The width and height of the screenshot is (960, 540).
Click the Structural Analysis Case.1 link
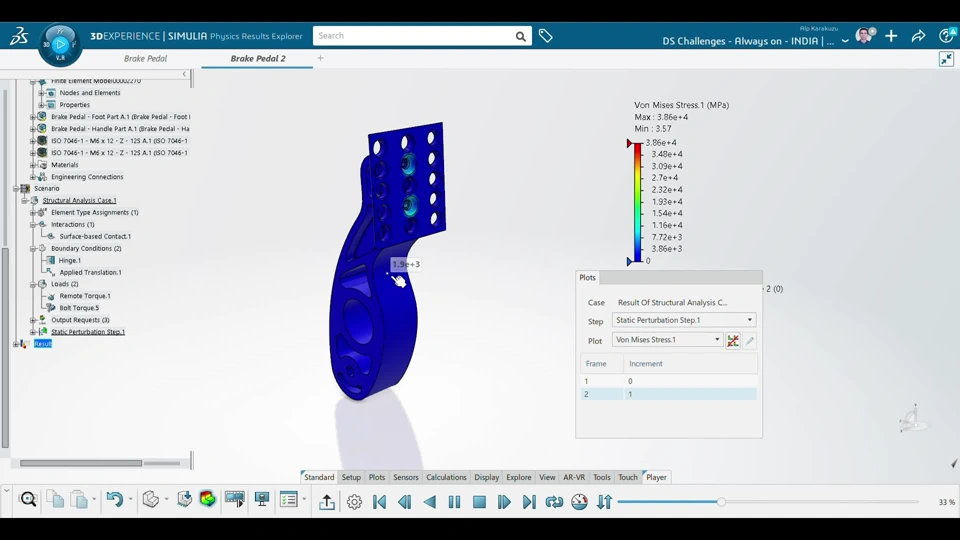coord(79,200)
